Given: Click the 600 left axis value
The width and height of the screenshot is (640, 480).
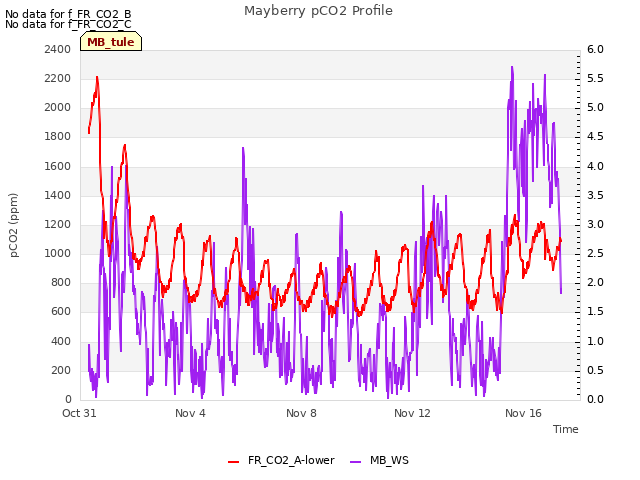Looking at the screenshot, I should tap(61, 312).
